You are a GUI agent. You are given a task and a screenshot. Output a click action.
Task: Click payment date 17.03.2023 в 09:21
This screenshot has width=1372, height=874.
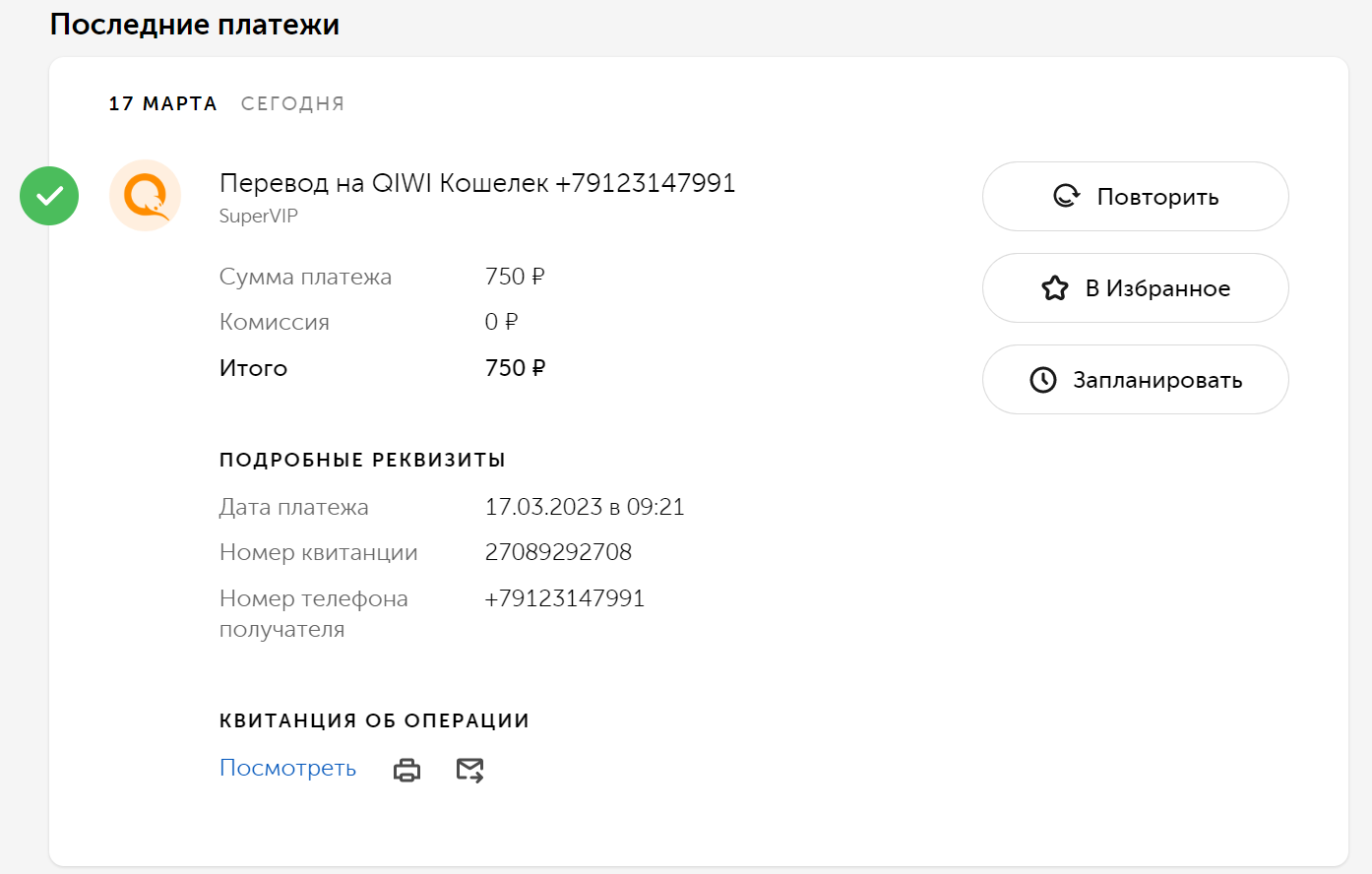(585, 507)
